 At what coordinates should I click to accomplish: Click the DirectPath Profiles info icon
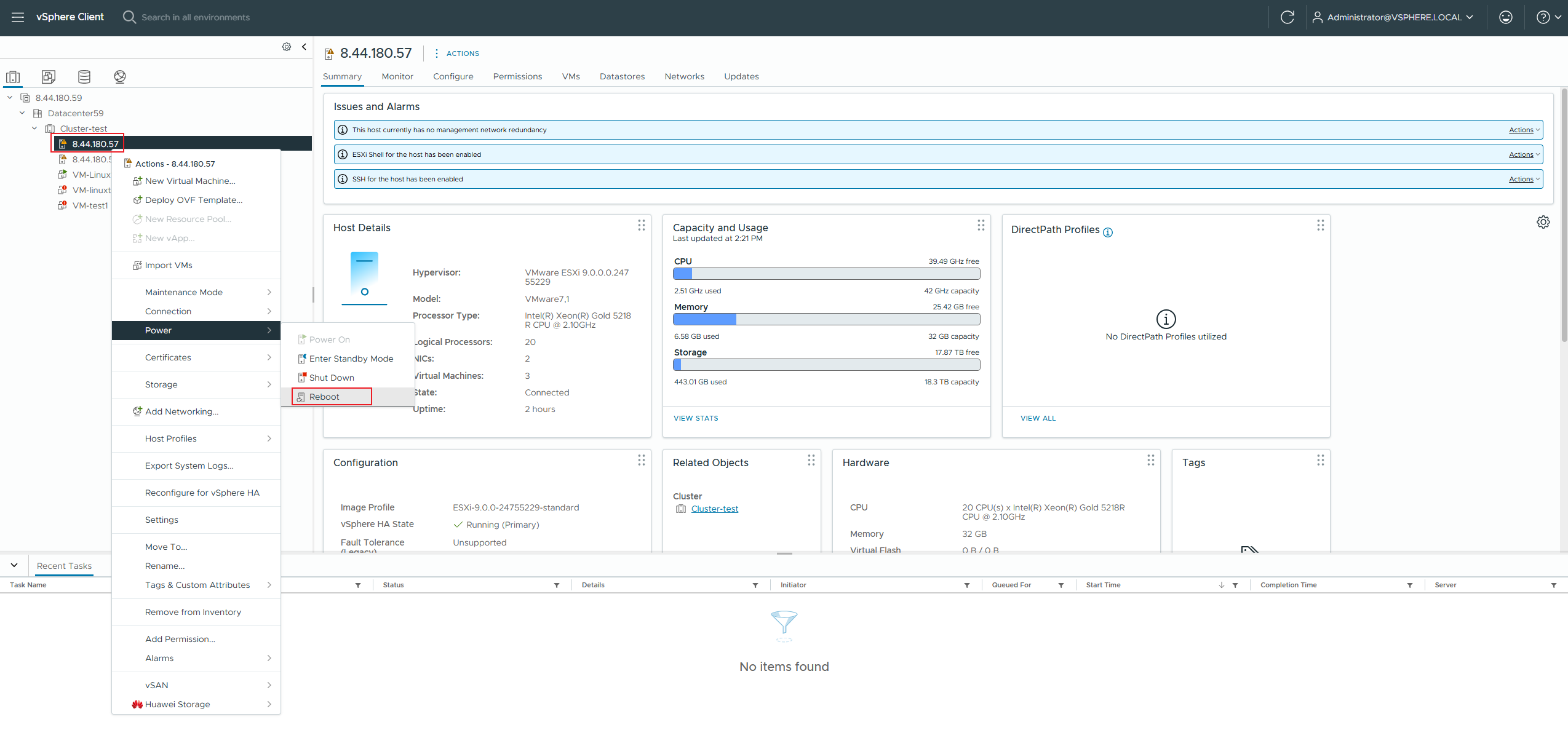pyautogui.click(x=1108, y=232)
